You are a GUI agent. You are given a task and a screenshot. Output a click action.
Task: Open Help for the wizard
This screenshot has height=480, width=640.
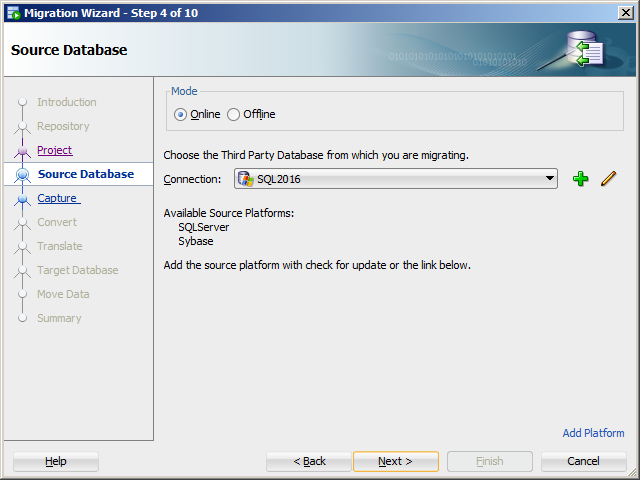point(56,461)
